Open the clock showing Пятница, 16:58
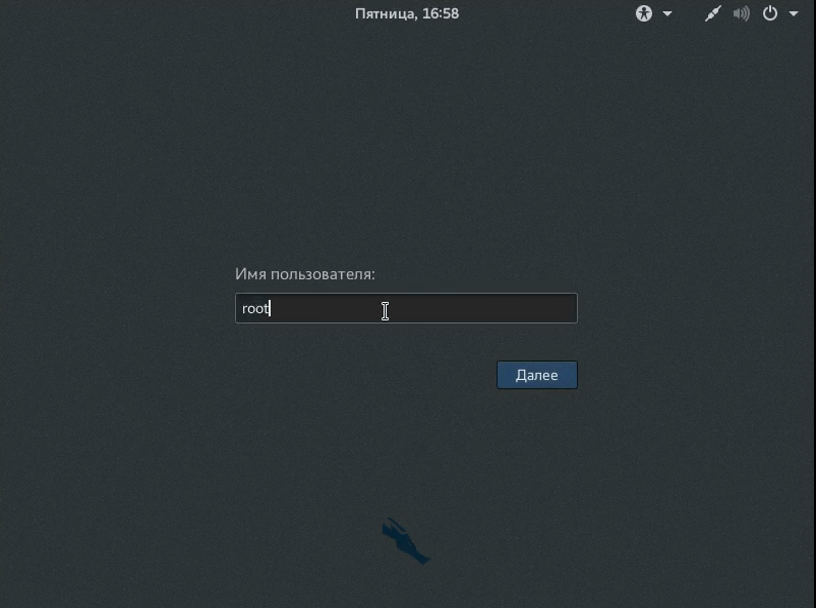The image size is (816, 608). click(407, 14)
